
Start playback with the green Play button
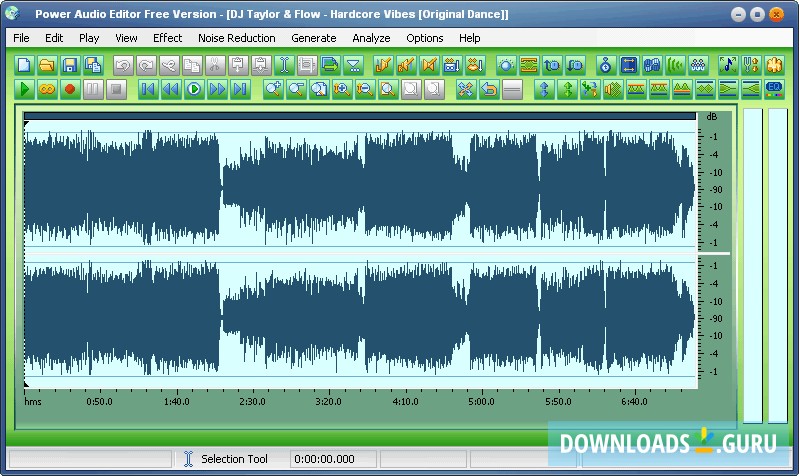click(x=24, y=89)
